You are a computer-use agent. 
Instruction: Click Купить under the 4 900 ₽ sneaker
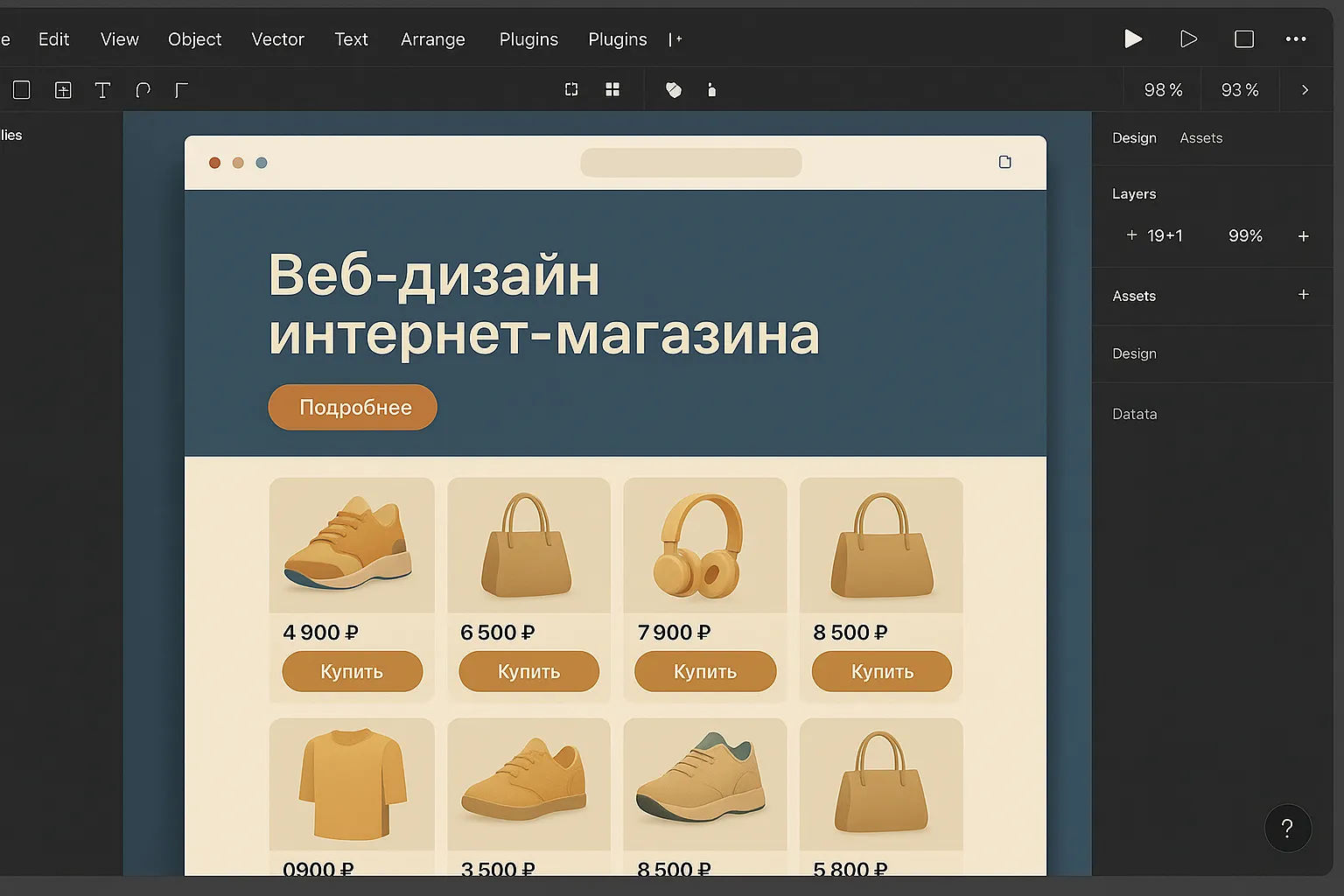pos(352,671)
